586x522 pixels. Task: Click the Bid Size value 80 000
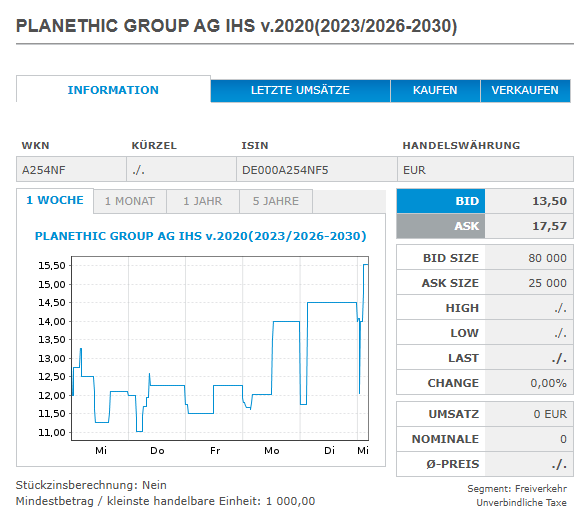tap(547, 258)
